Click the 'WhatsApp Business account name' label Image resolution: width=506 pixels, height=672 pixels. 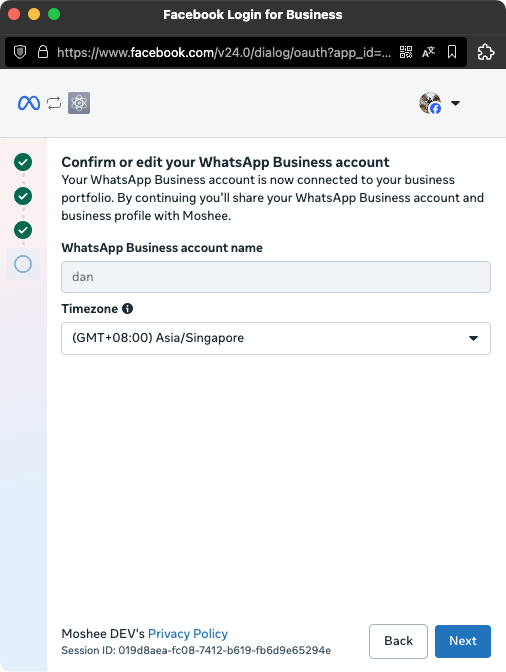162,248
